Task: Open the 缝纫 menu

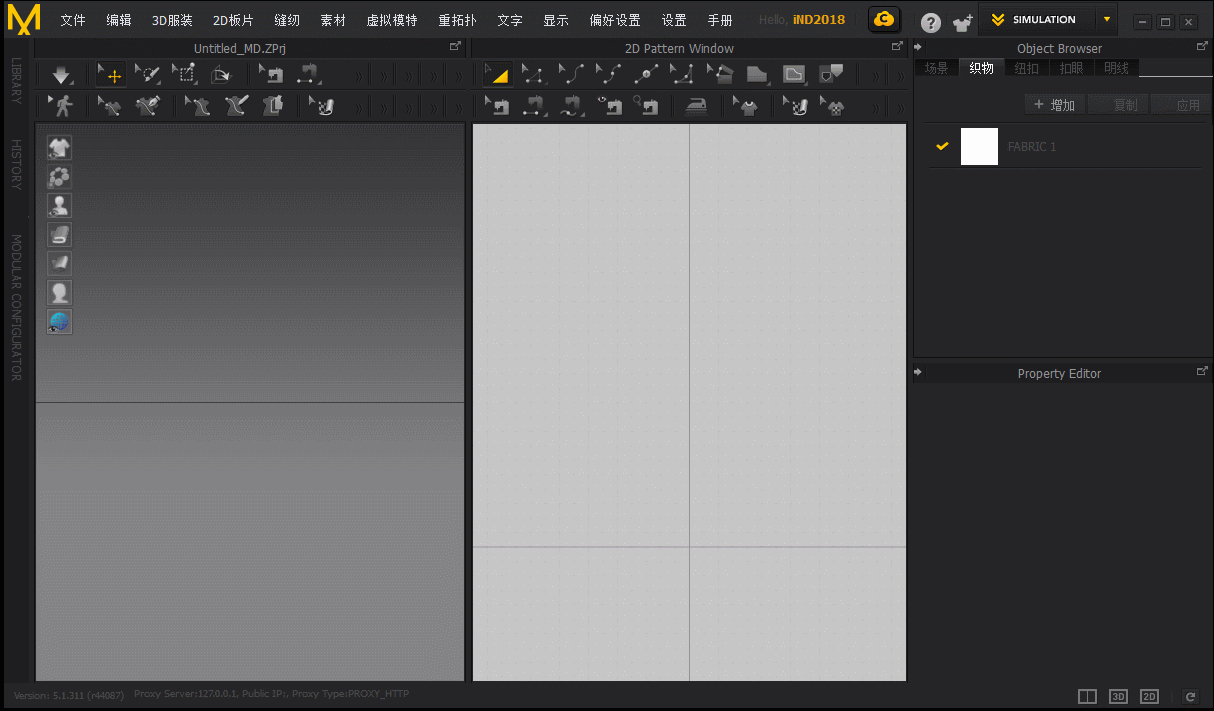Action: [x=287, y=20]
